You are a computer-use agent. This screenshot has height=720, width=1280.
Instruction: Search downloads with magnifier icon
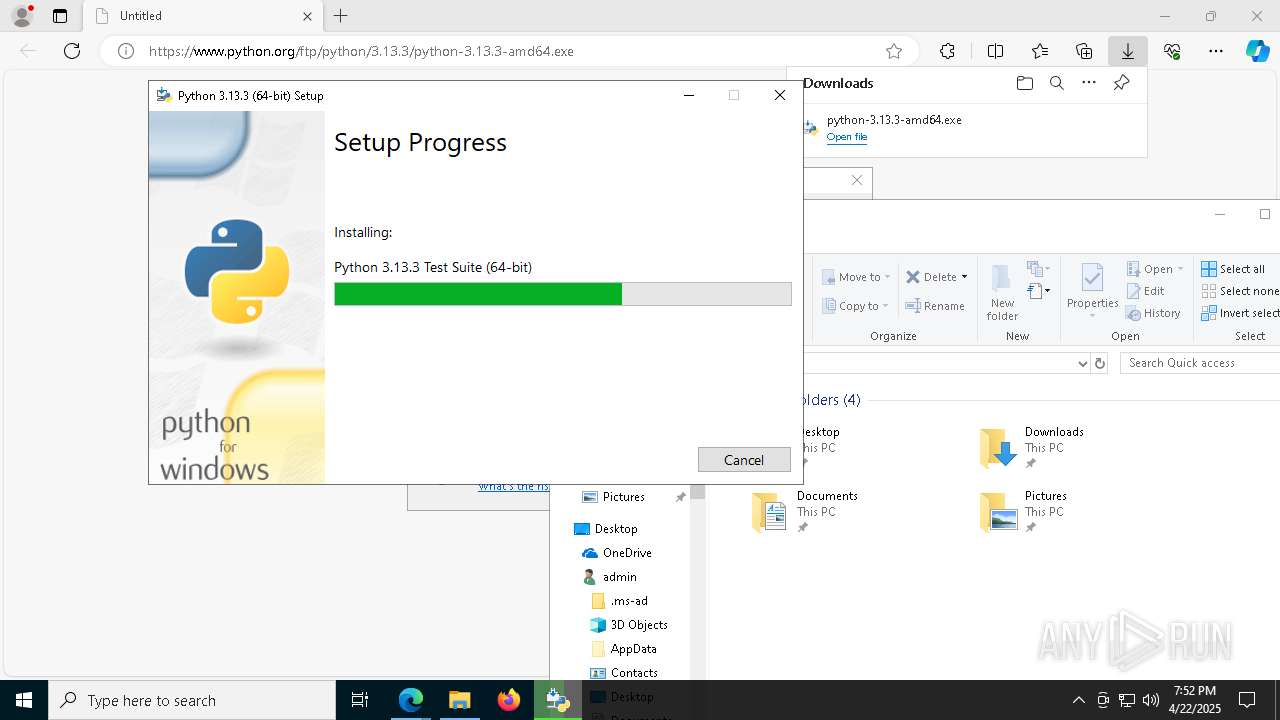(1056, 83)
